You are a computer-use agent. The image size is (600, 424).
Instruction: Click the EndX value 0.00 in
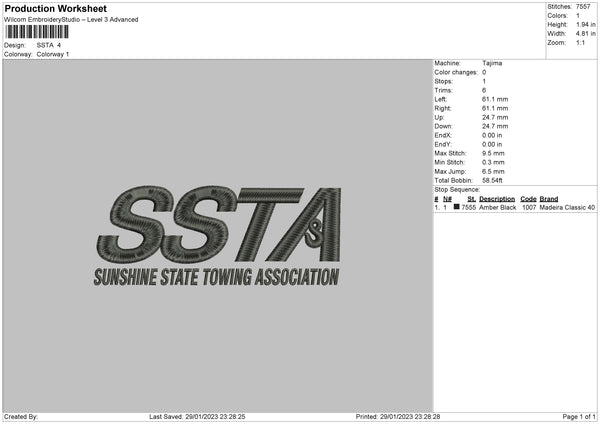492,135
